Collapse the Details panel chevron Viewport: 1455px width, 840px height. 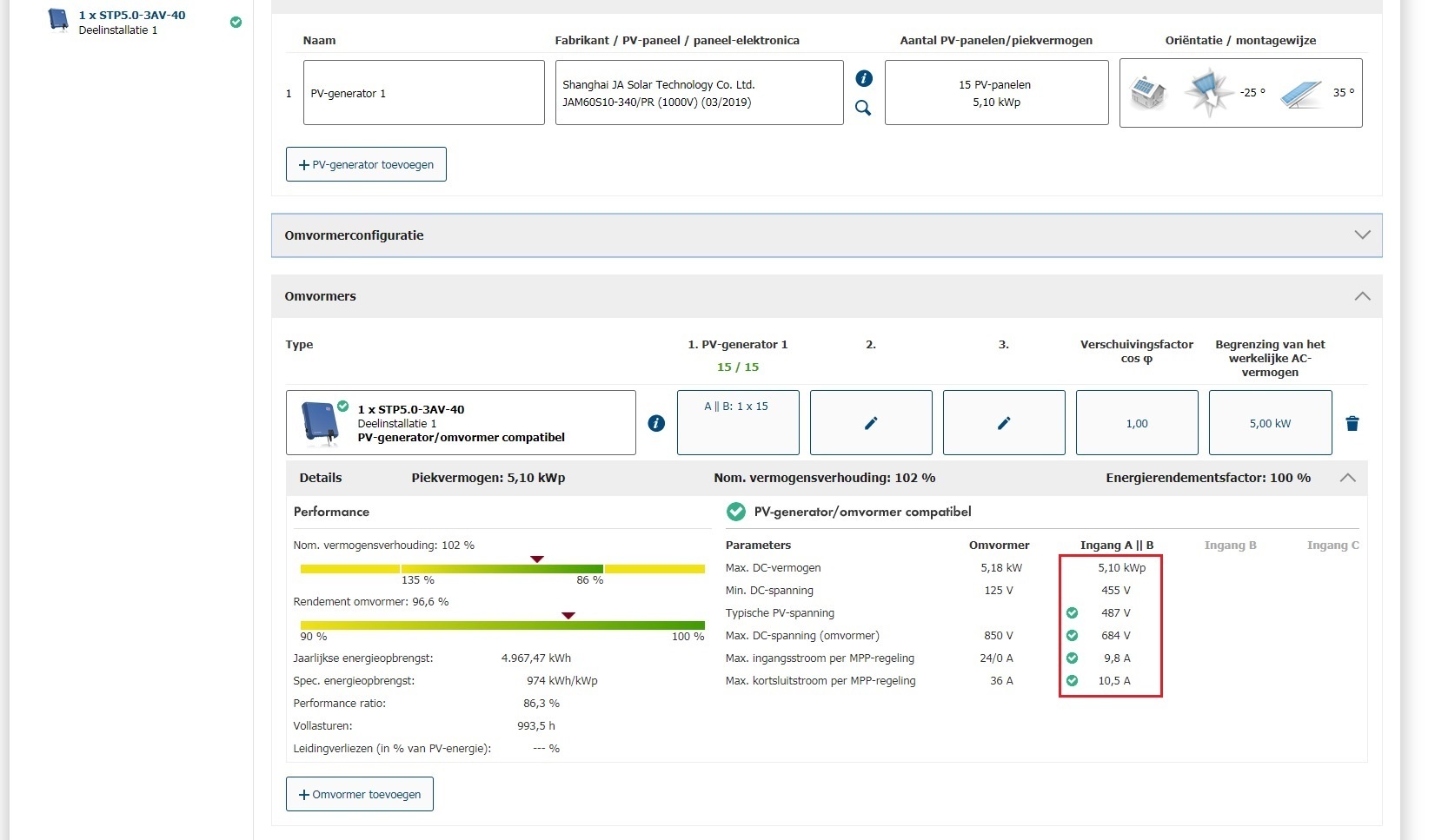point(1347,478)
